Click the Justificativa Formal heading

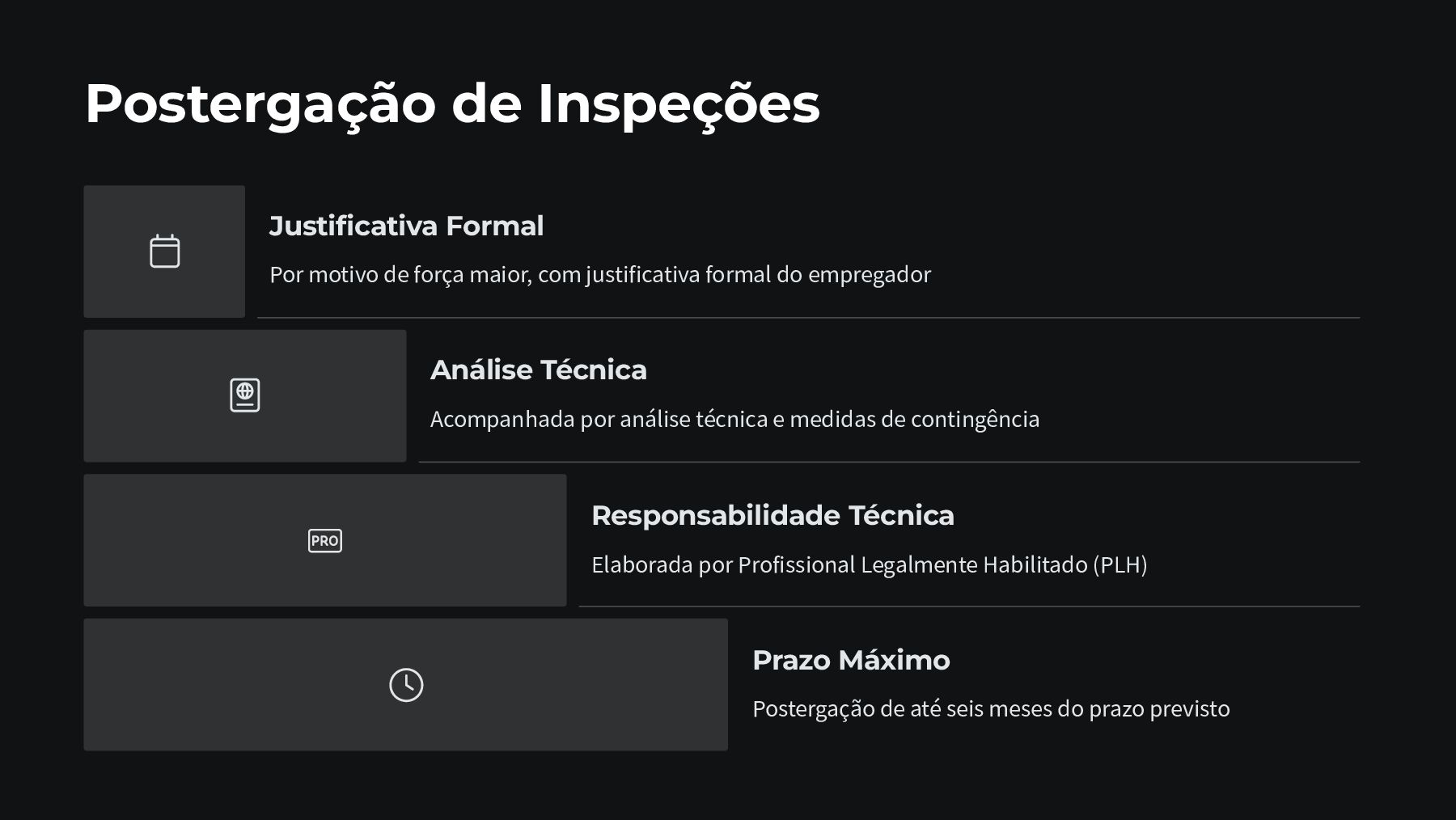click(x=406, y=226)
